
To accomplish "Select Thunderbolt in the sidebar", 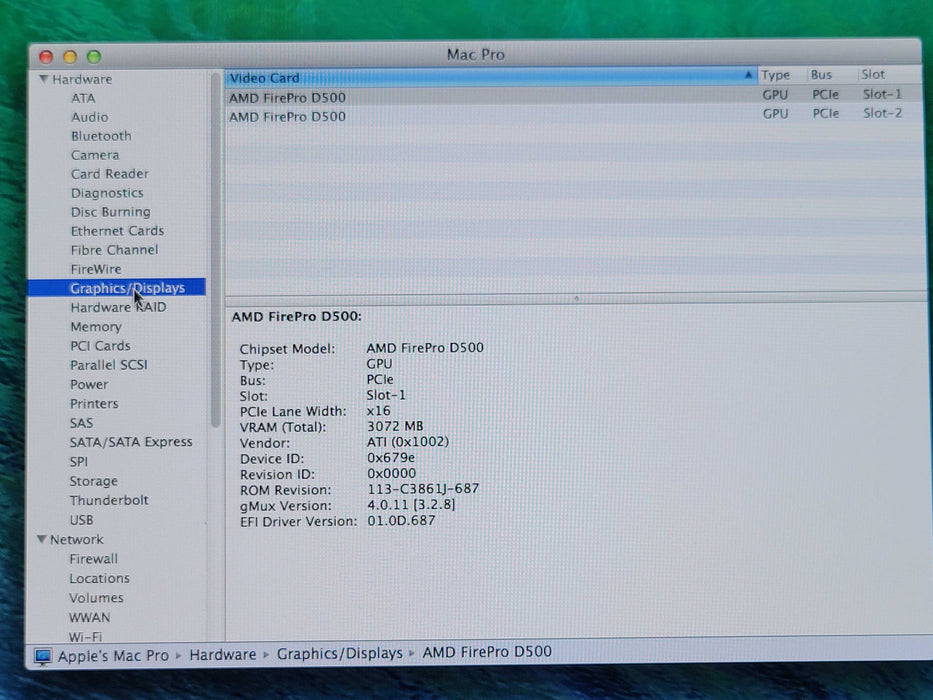I will point(109,500).
